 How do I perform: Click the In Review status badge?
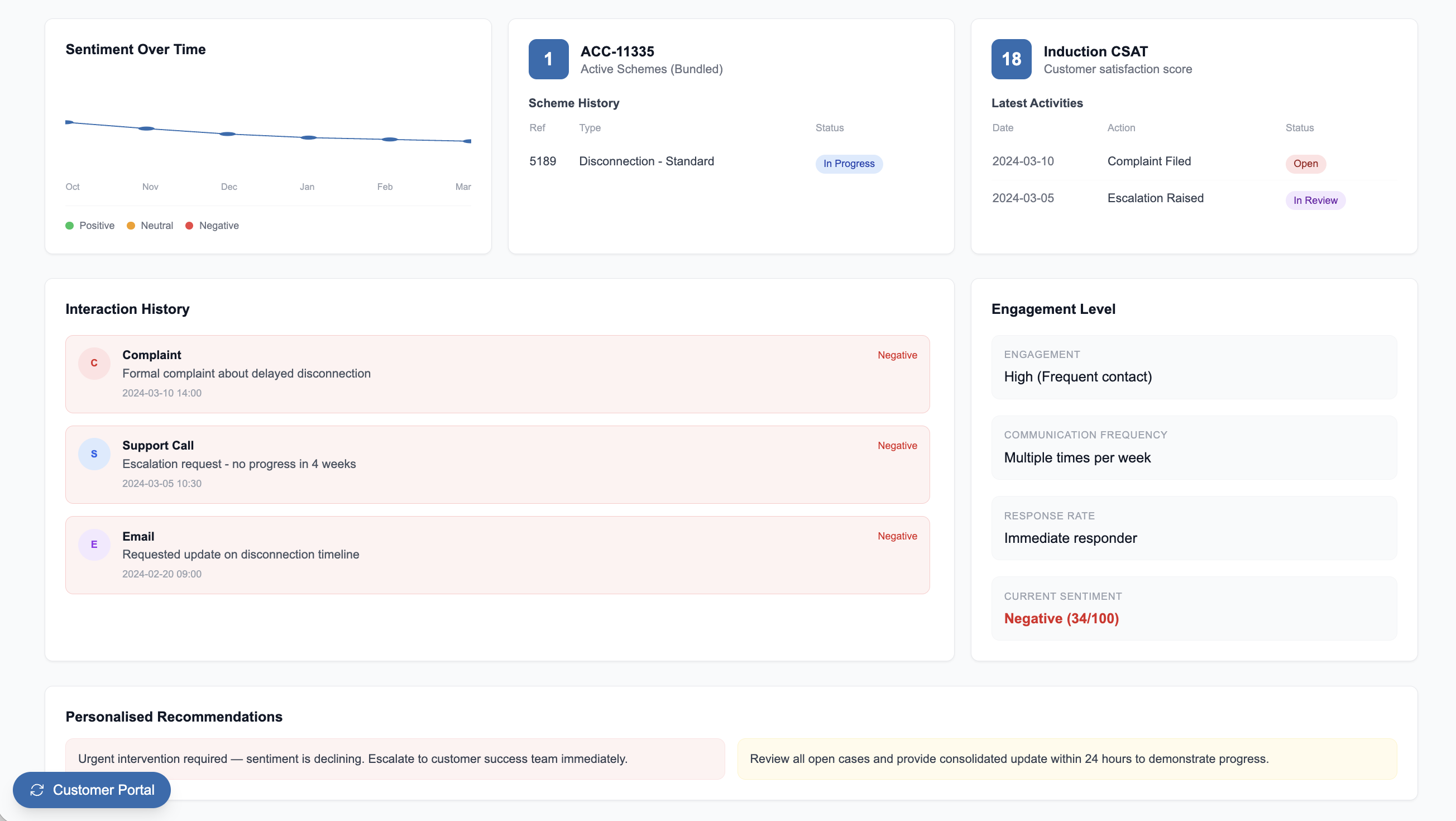1315,200
